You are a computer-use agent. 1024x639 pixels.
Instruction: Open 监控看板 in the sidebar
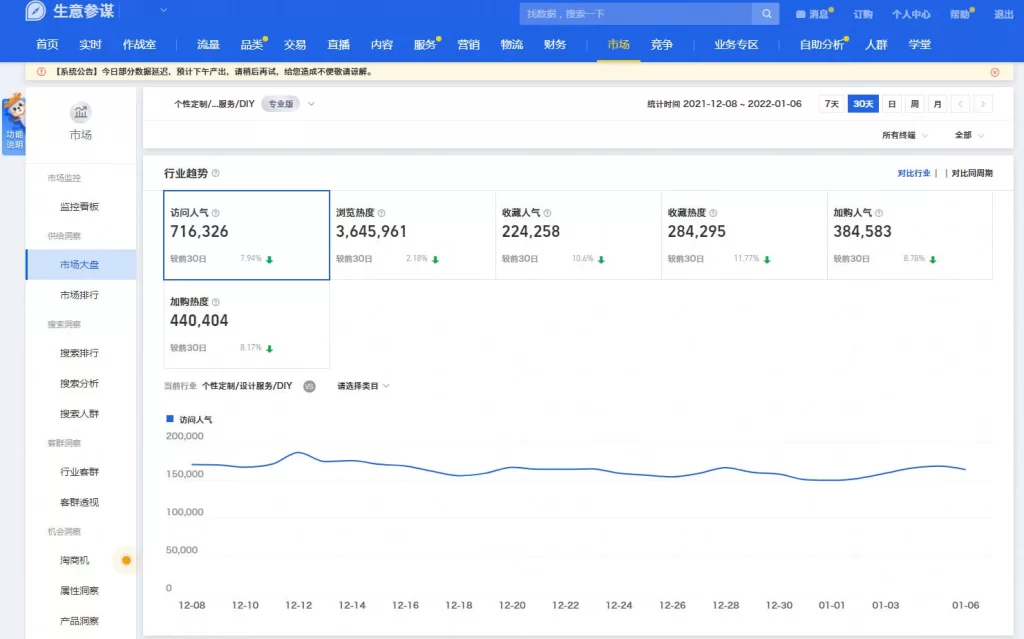coord(79,206)
